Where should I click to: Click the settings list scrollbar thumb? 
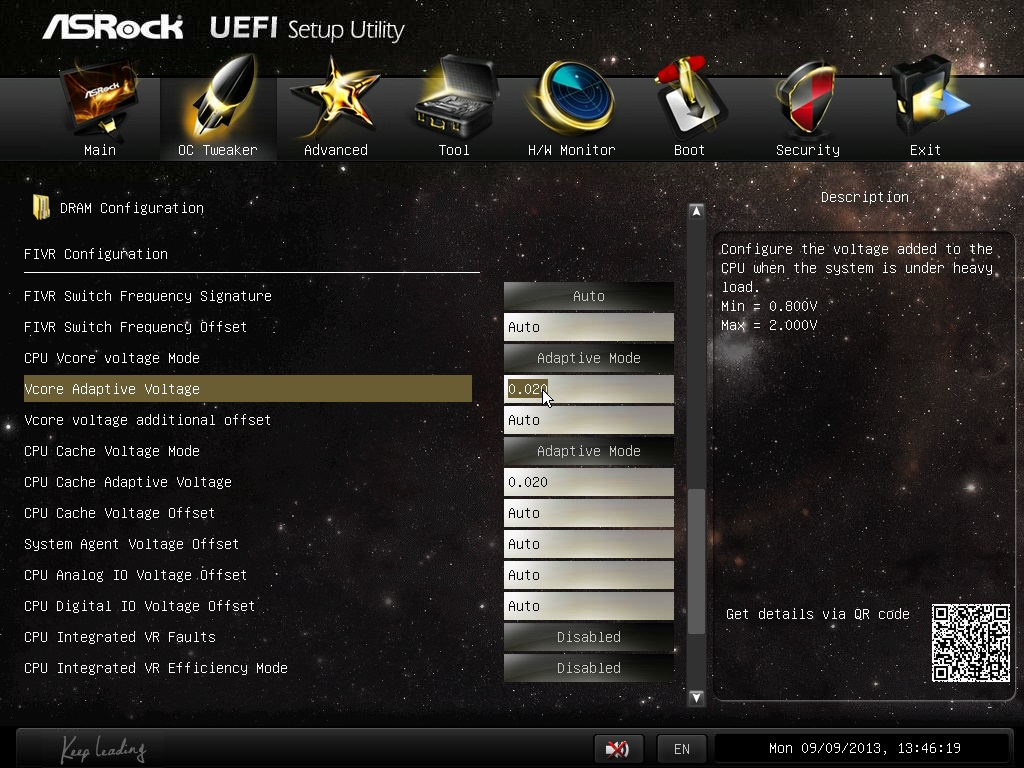click(x=697, y=561)
